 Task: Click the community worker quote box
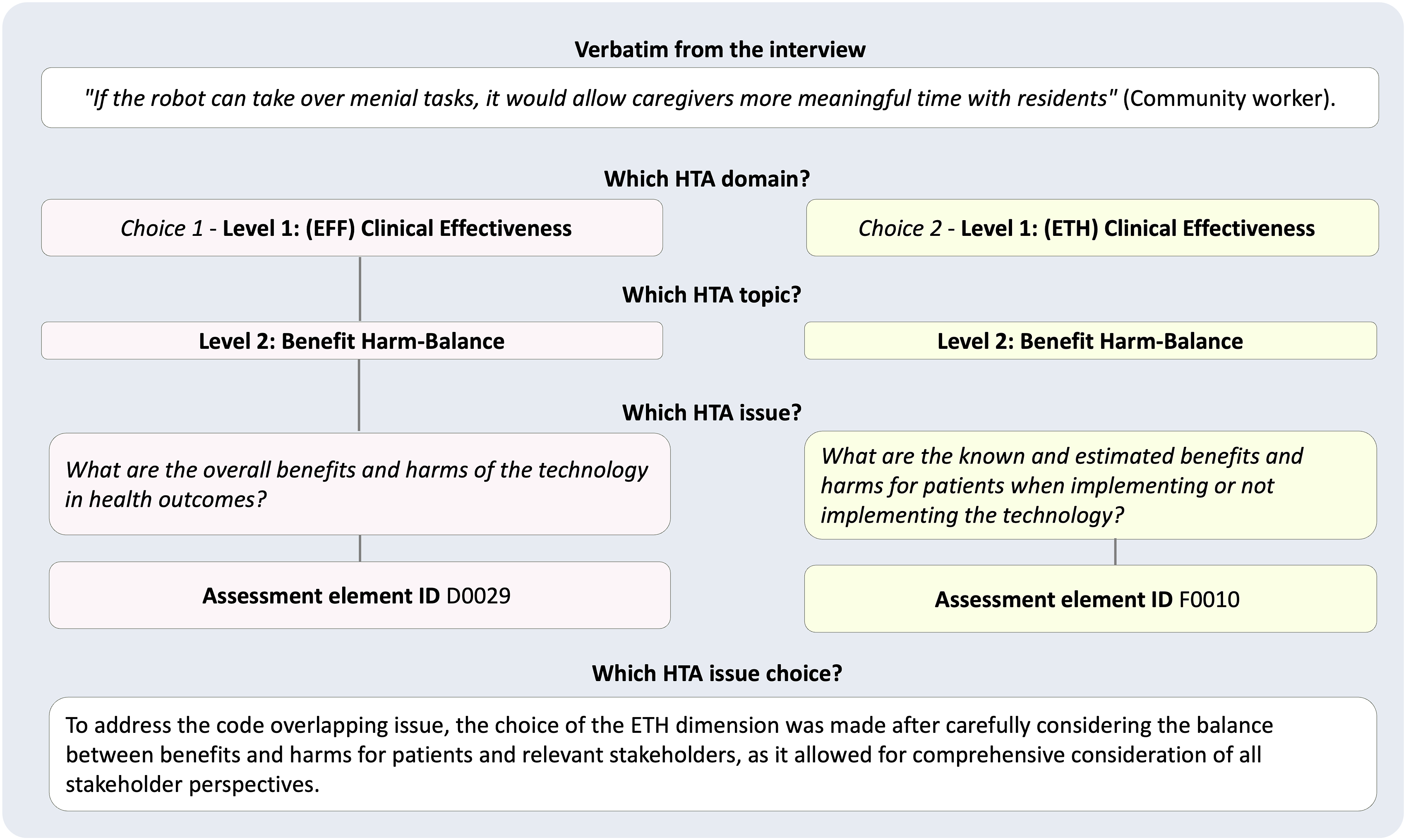click(x=710, y=98)
